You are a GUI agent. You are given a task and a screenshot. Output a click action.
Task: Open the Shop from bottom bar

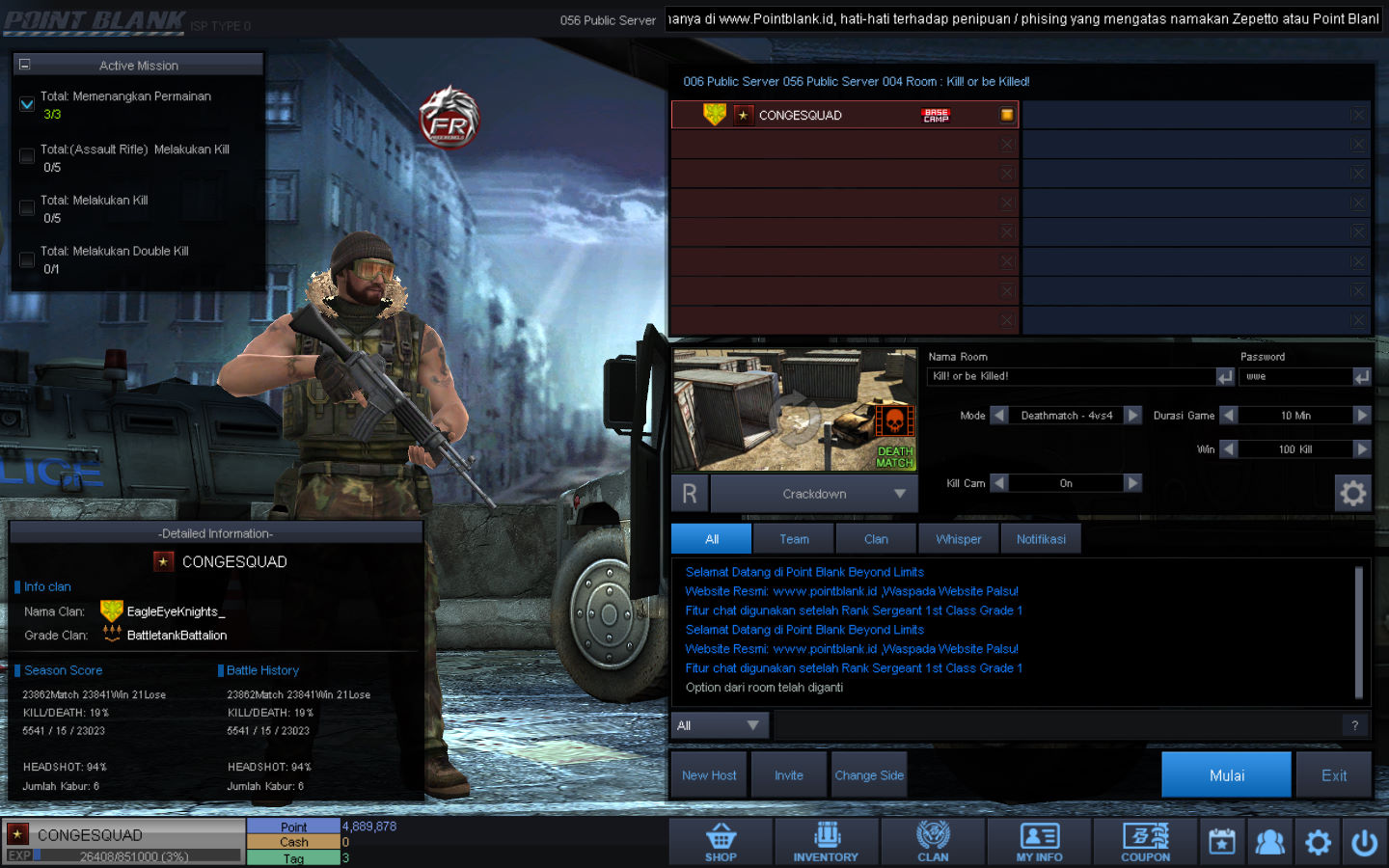tap(721, 842)
